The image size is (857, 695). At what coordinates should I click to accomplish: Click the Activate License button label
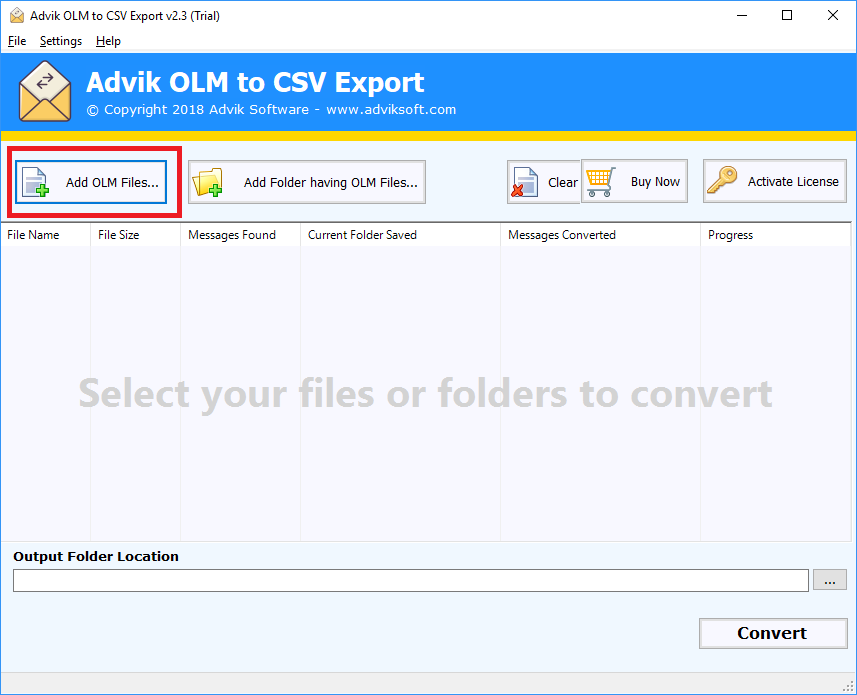coord(793,181)
